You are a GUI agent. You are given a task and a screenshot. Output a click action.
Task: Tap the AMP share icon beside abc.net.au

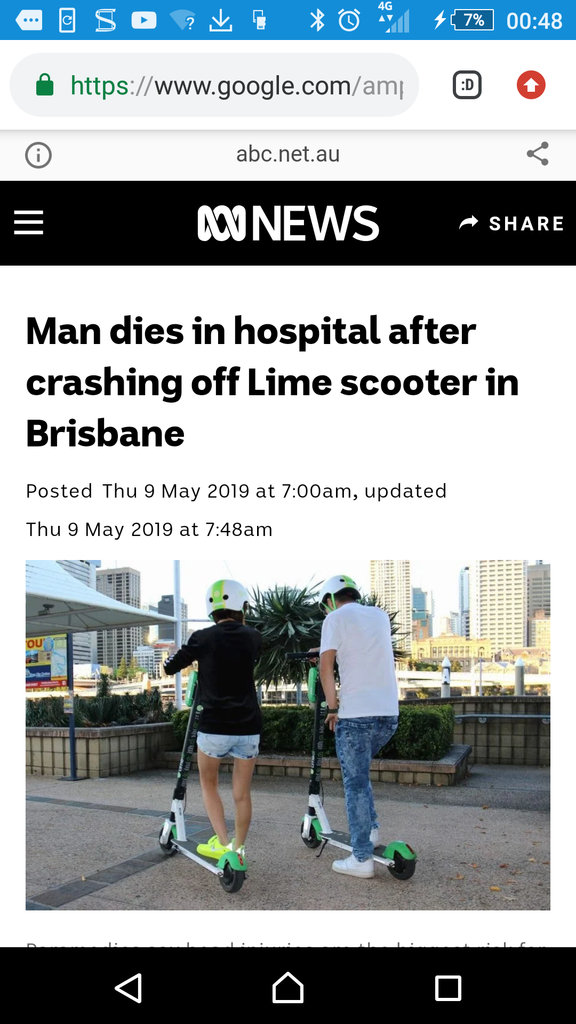537,154
